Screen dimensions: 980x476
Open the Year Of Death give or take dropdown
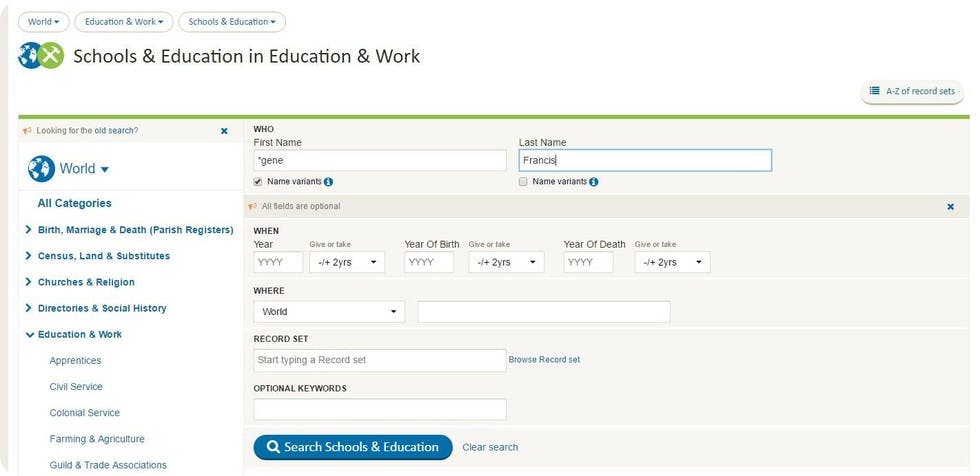coord(672,262)
